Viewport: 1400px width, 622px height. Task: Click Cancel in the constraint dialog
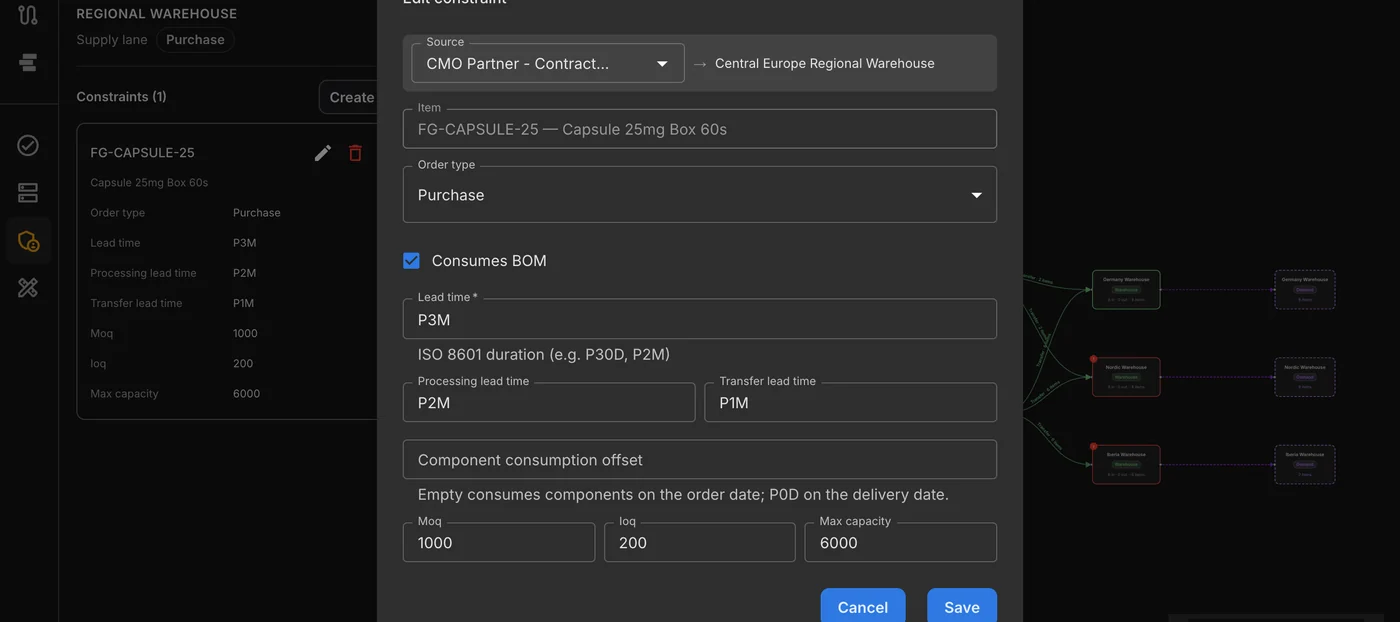click(x=863, y=607)
